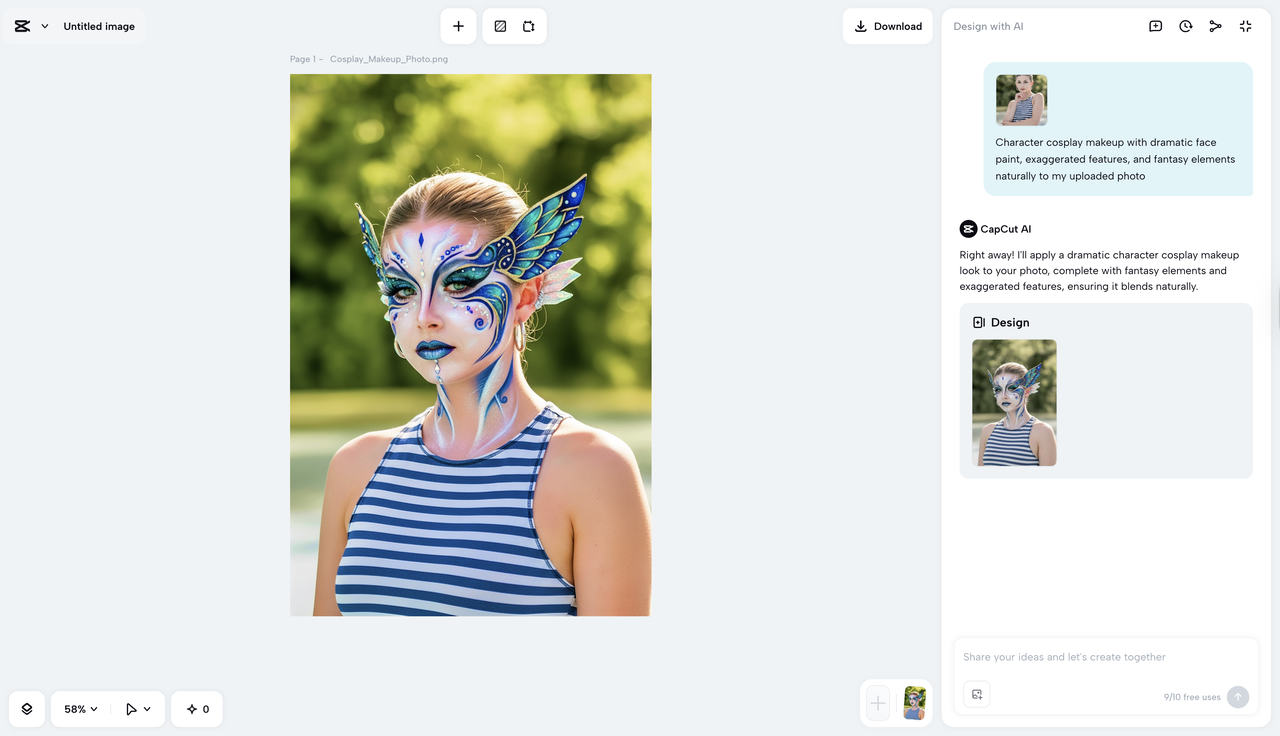Collapse the Design with AI panel
This screenshot has width=1280, height=736.
[x=1245, y=26]
